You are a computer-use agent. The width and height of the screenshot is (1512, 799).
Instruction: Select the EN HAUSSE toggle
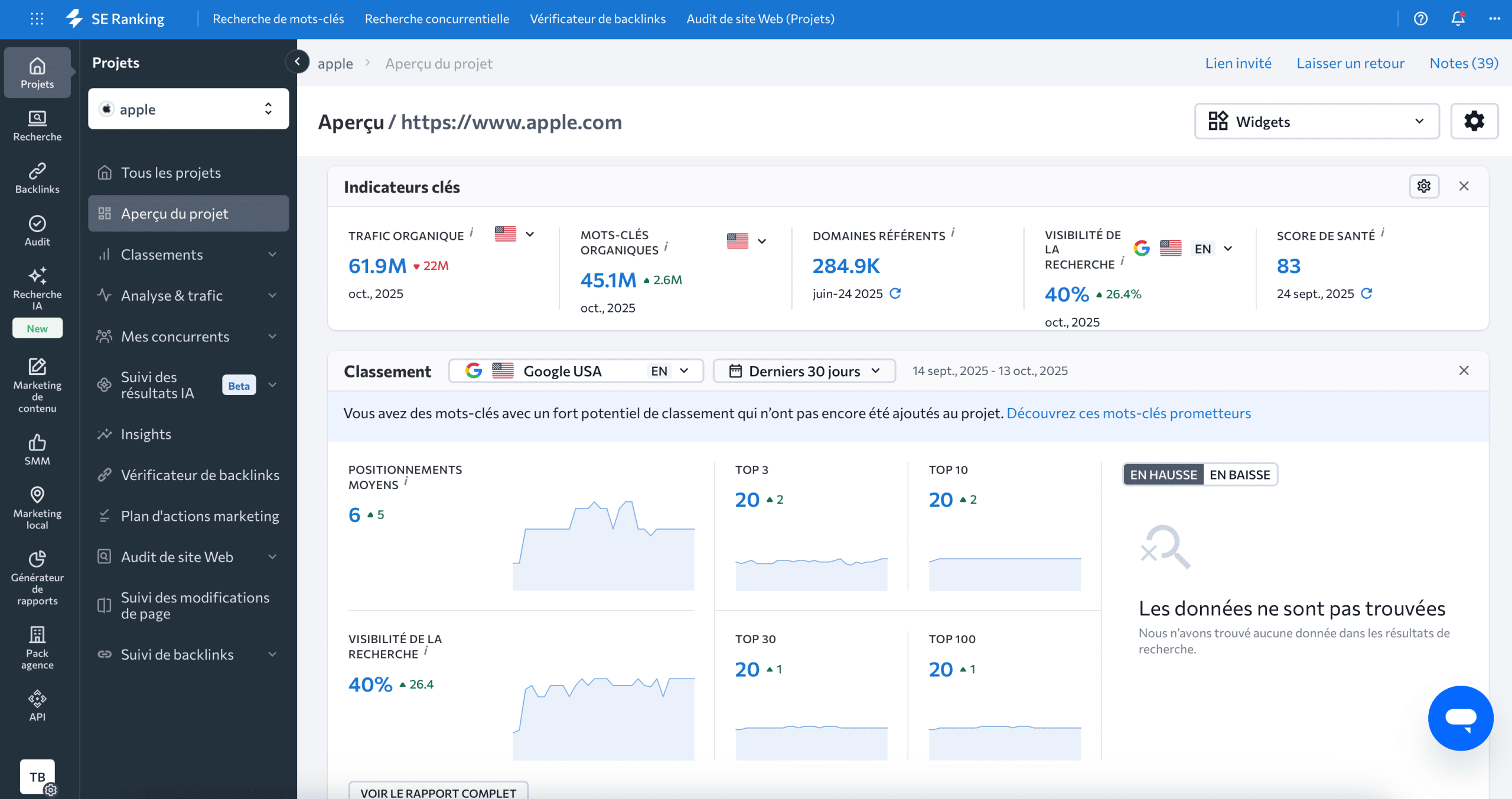[x=1163, y=475]
